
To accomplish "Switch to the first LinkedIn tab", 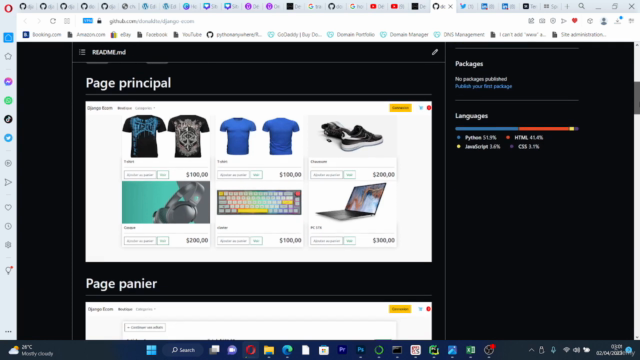I will point(487,7).
